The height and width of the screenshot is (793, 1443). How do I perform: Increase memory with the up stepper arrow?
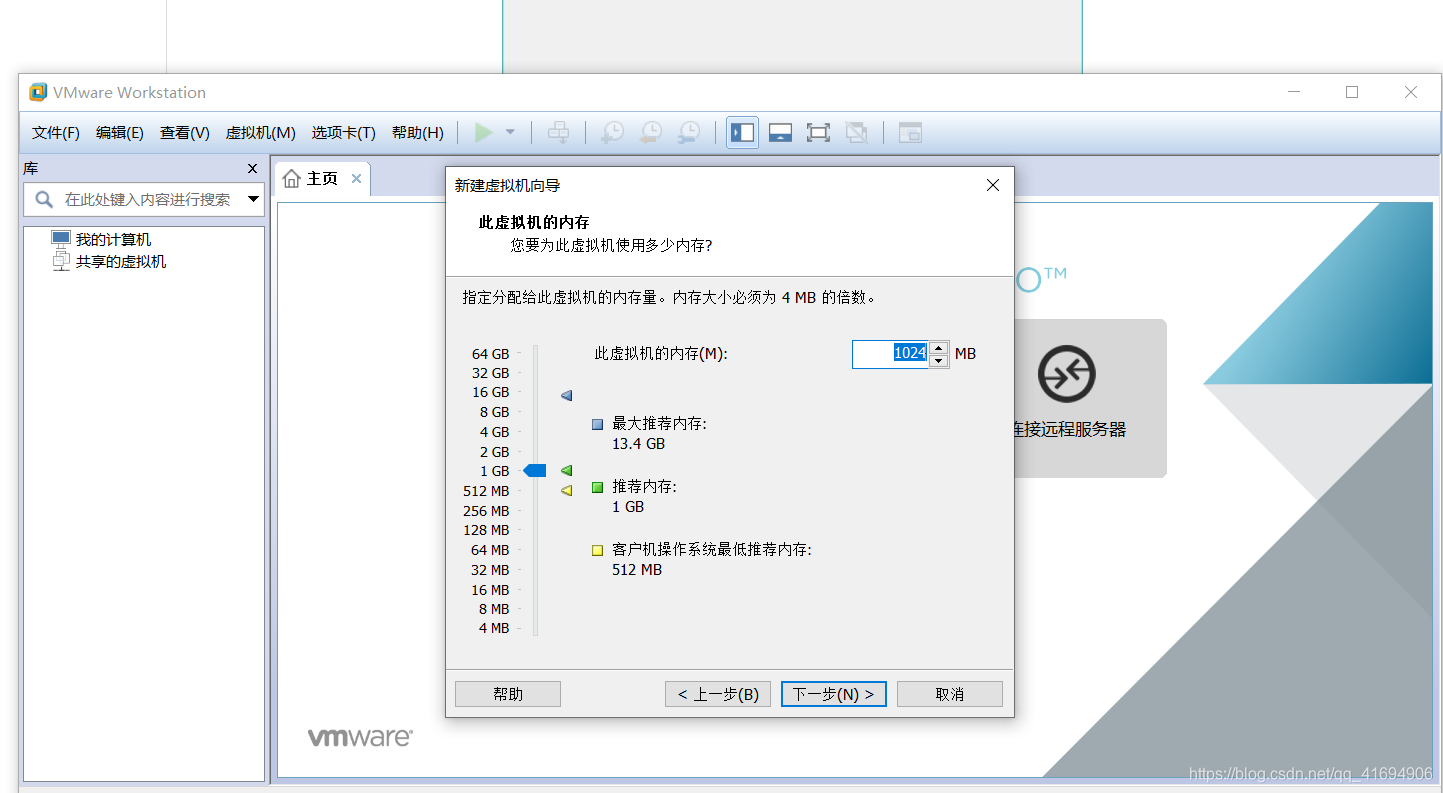point(939,348)
